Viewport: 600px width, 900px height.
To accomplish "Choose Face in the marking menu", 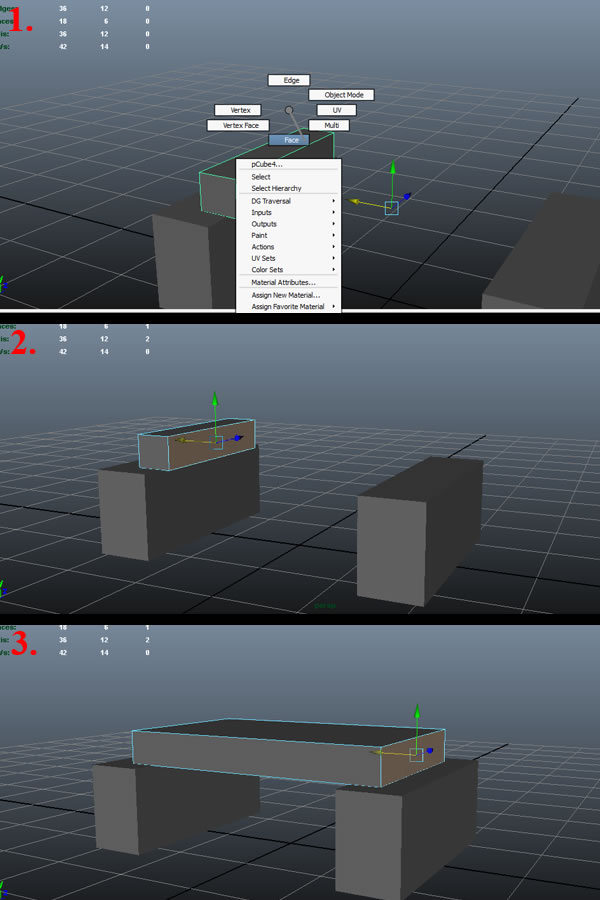I will 290,140.
